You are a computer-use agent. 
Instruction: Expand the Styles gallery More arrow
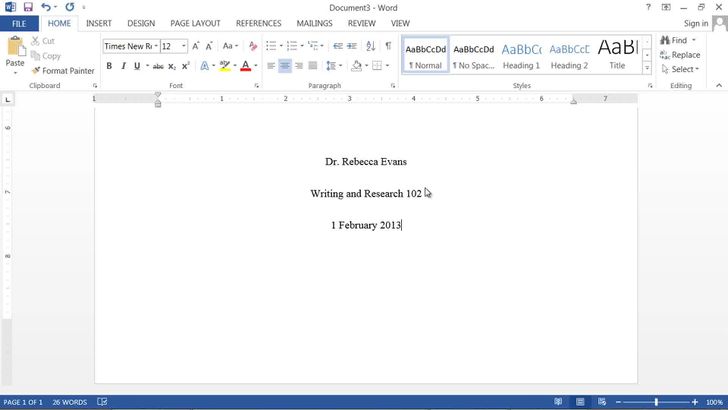(647, 68)
